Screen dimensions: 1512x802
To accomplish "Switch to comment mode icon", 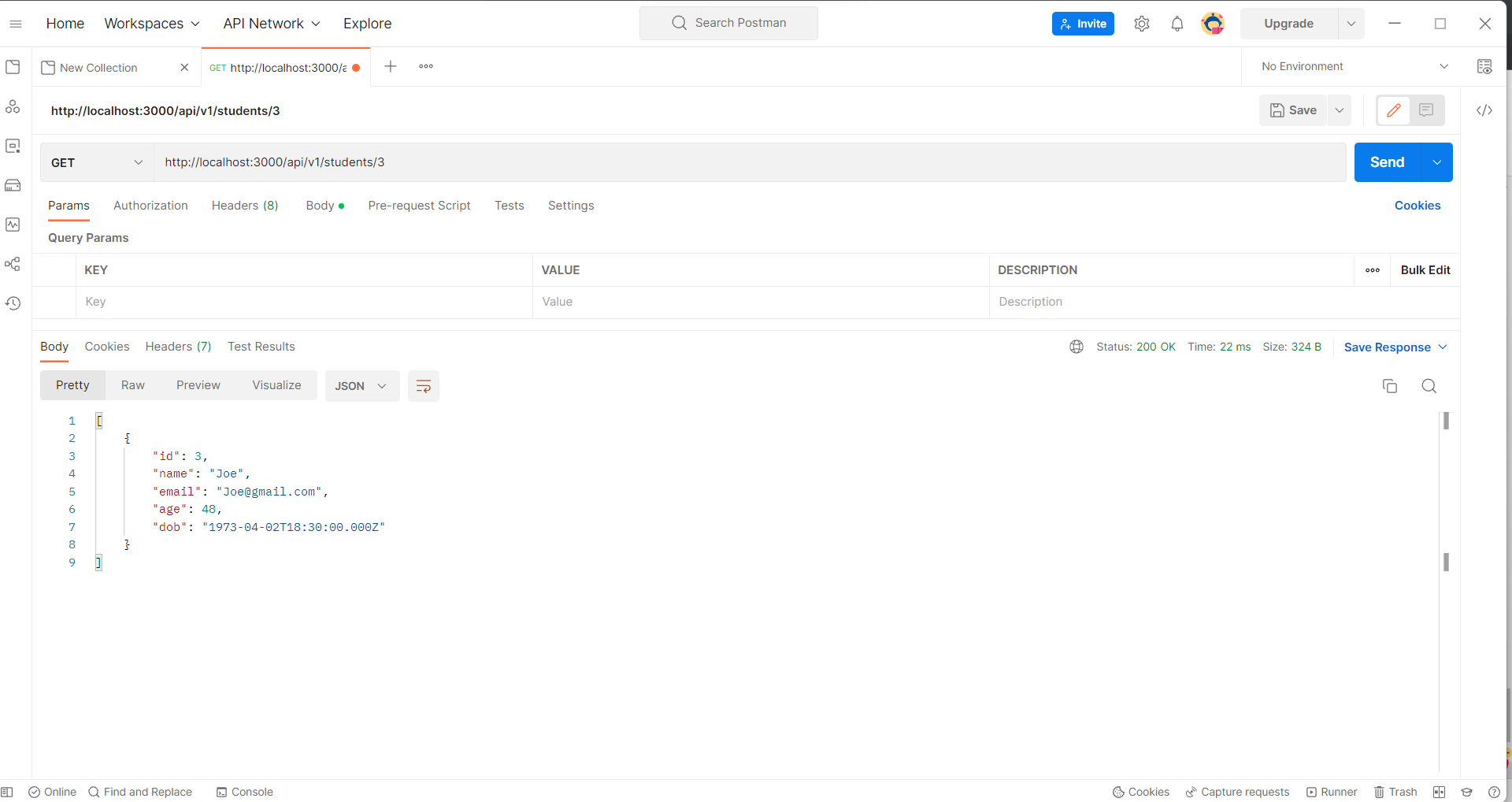I will 1426,110.
